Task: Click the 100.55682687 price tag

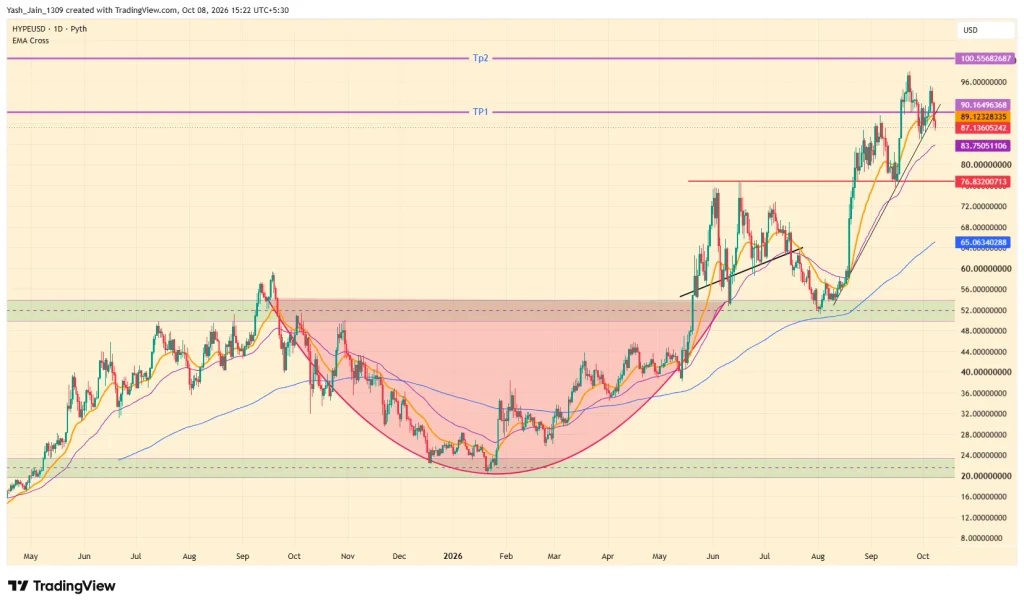Action: coord(985,59)
